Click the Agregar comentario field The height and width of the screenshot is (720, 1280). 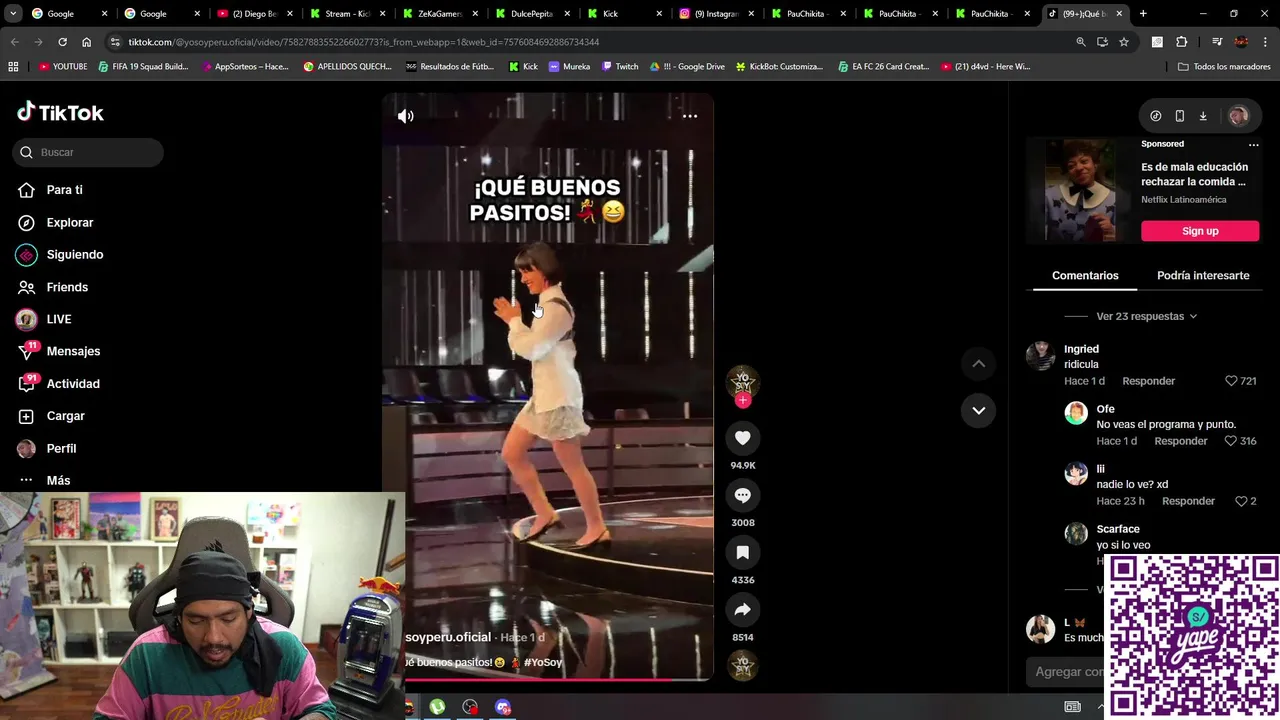coord(1070,672)
